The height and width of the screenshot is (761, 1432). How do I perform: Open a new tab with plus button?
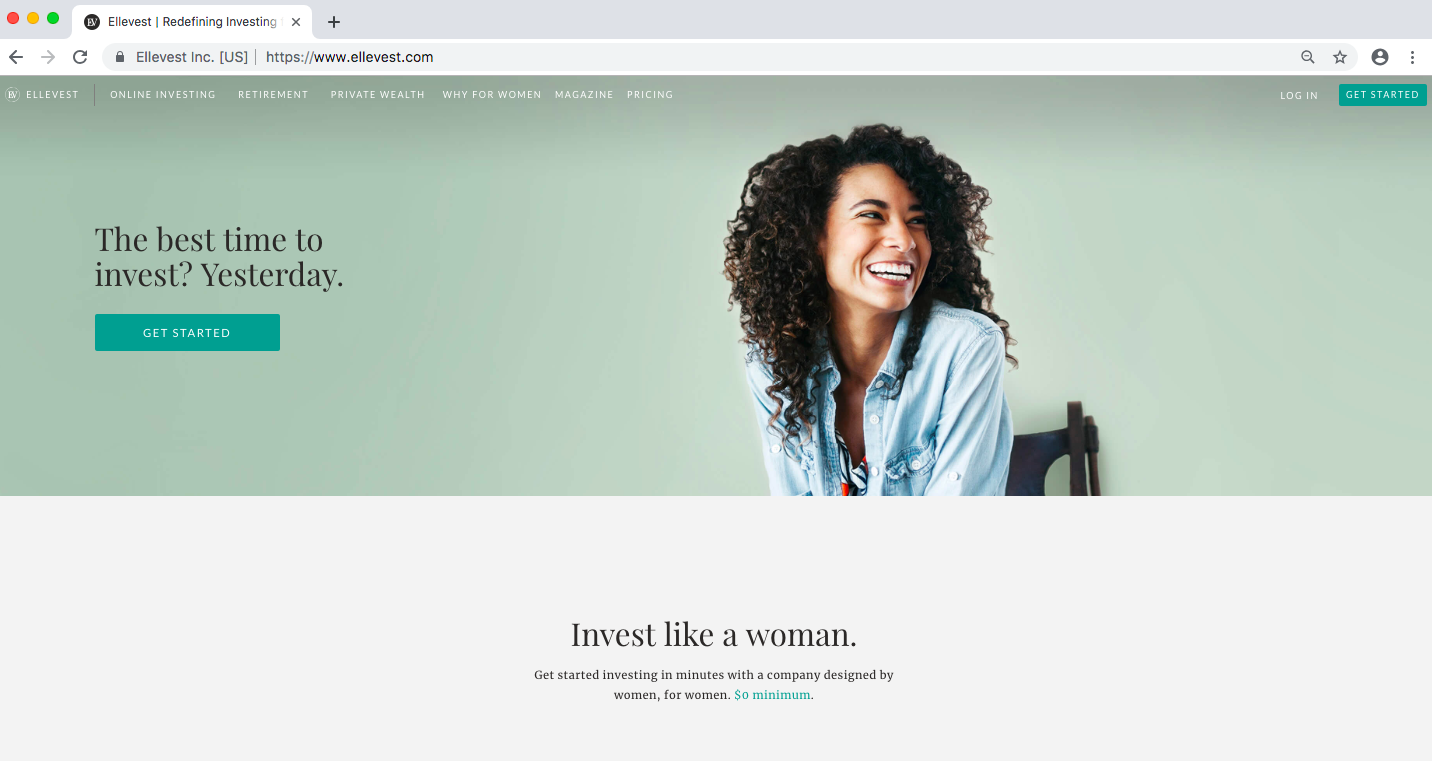[334, 22]
